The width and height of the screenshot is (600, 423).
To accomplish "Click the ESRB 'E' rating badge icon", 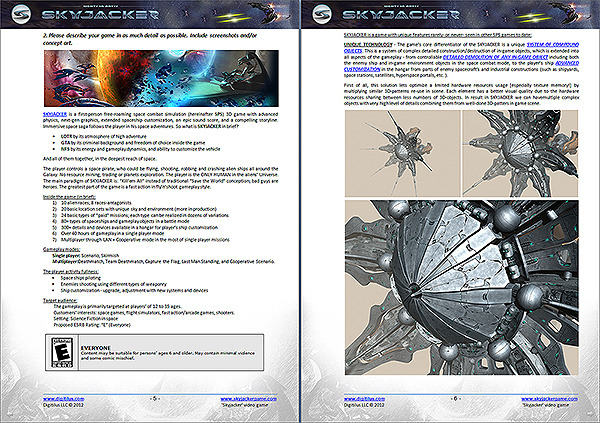I will (62, 353).
